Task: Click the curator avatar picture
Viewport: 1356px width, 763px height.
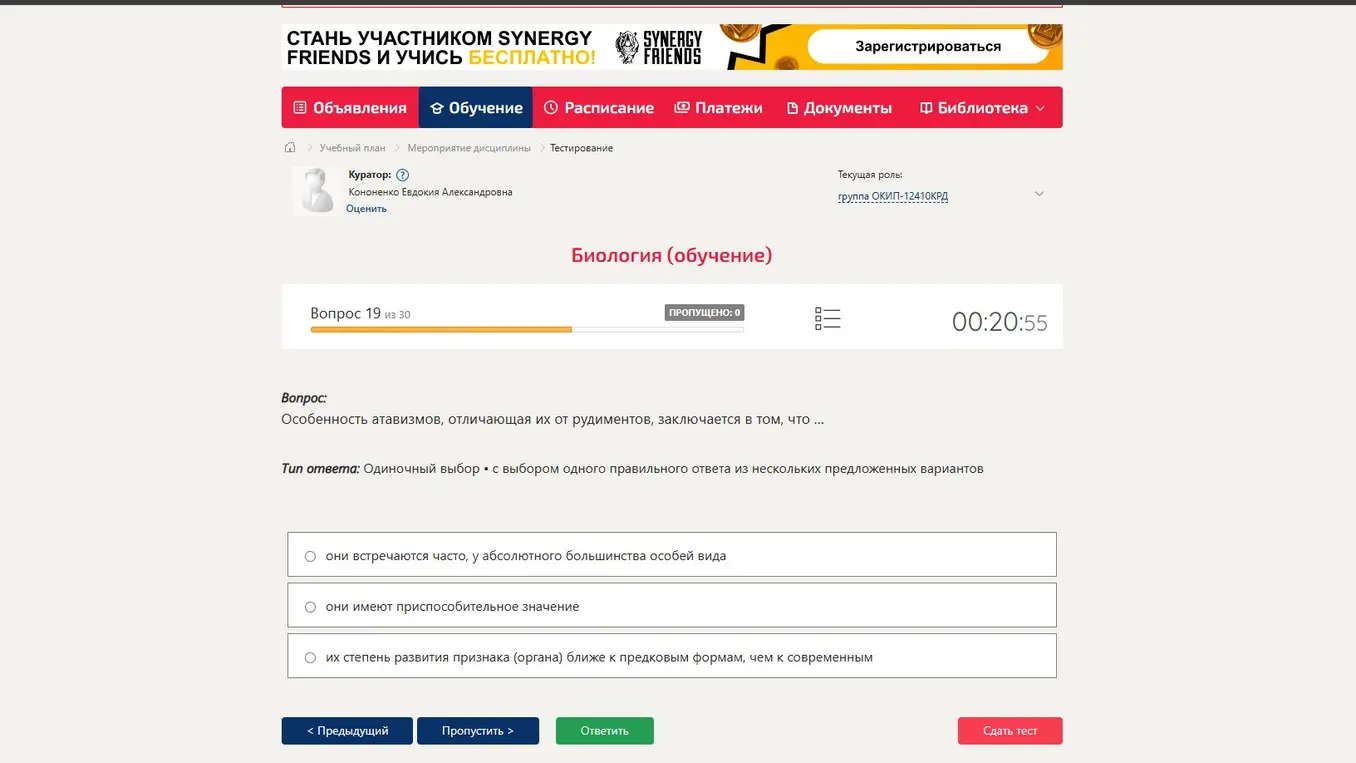Action: coord(317,191)
